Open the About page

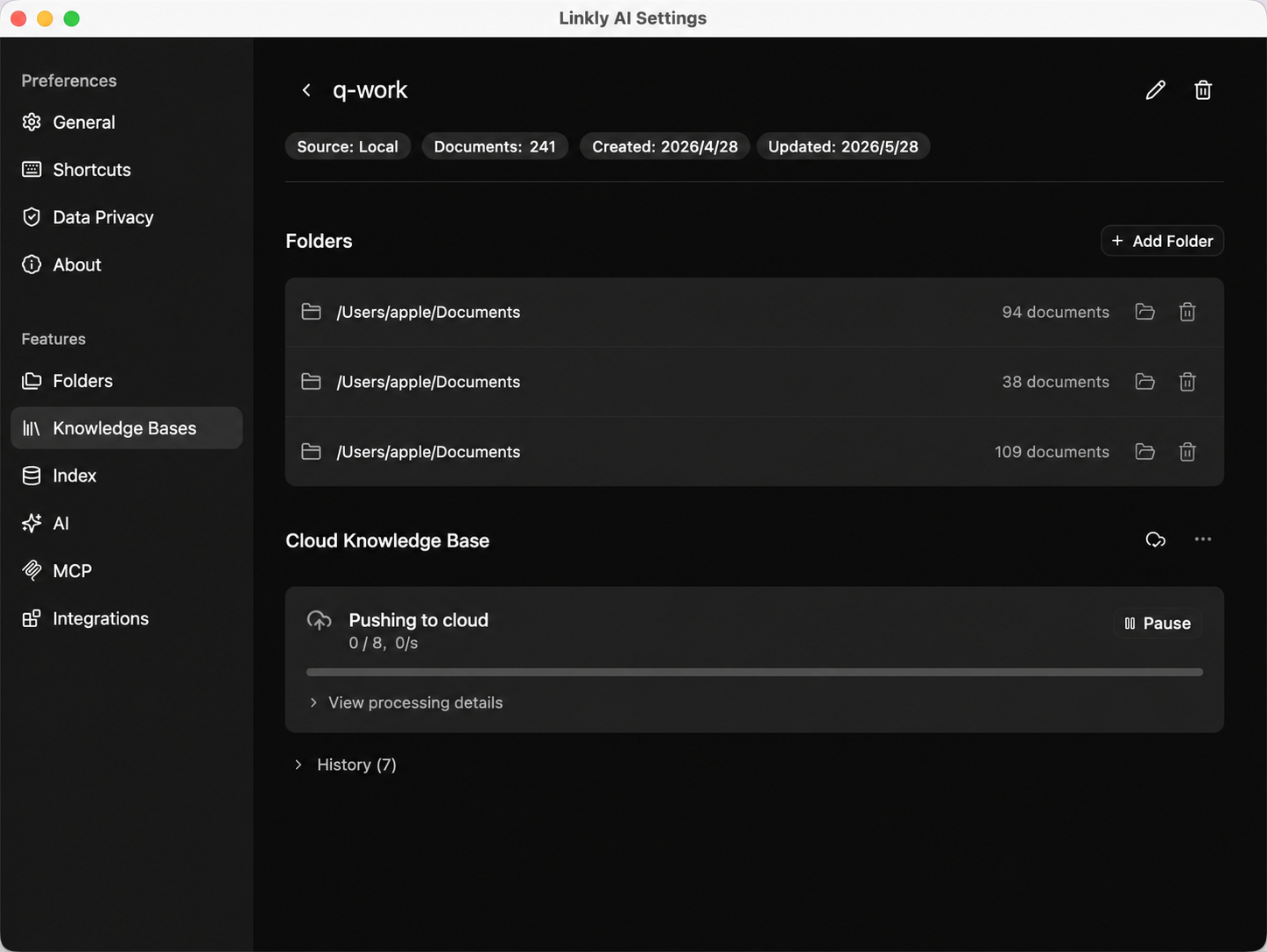[x=127, y=264]
